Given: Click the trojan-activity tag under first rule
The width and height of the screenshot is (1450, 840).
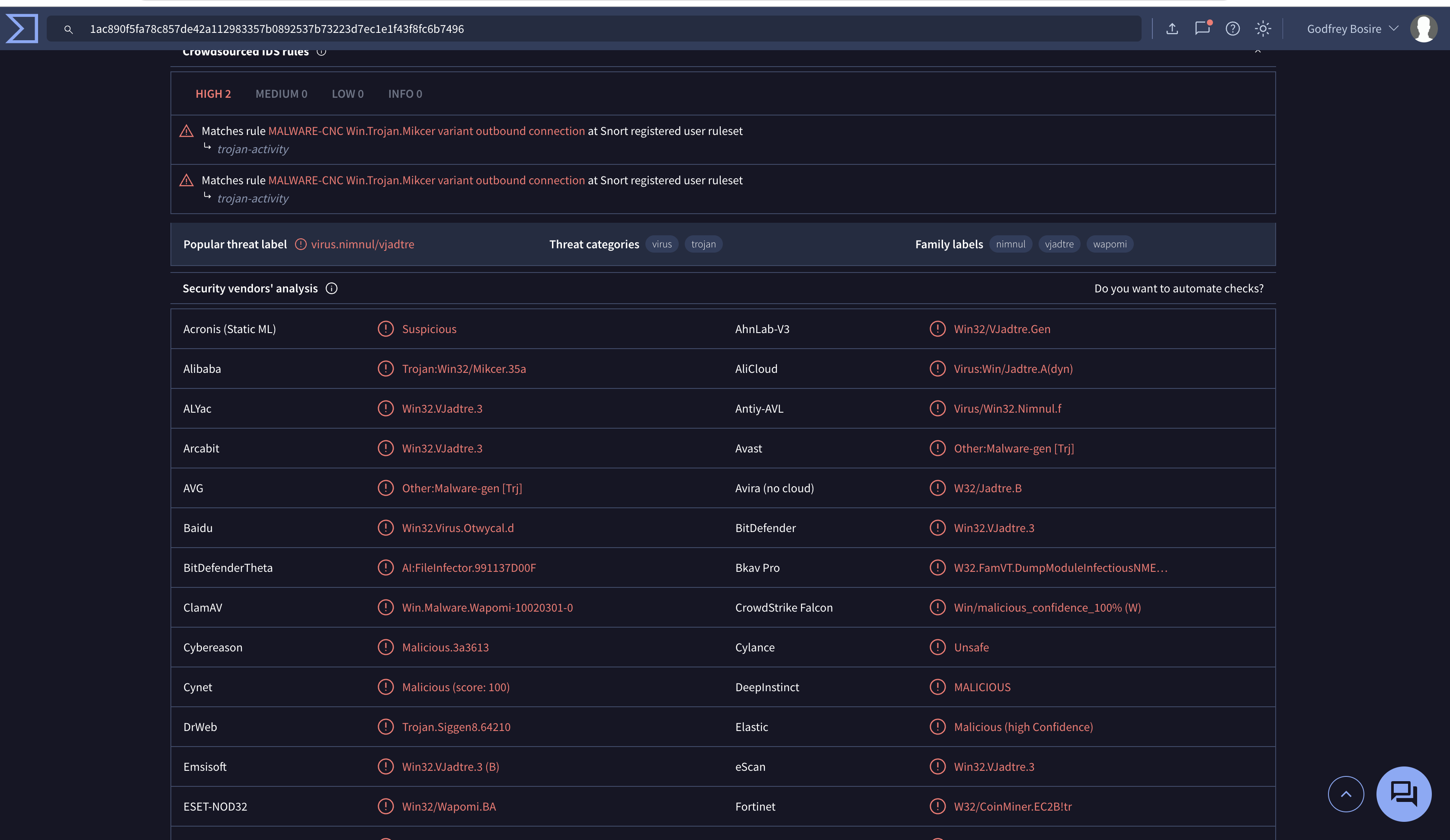Looking at the screenshot, I should pyautogui.click(x=253, y=149).
